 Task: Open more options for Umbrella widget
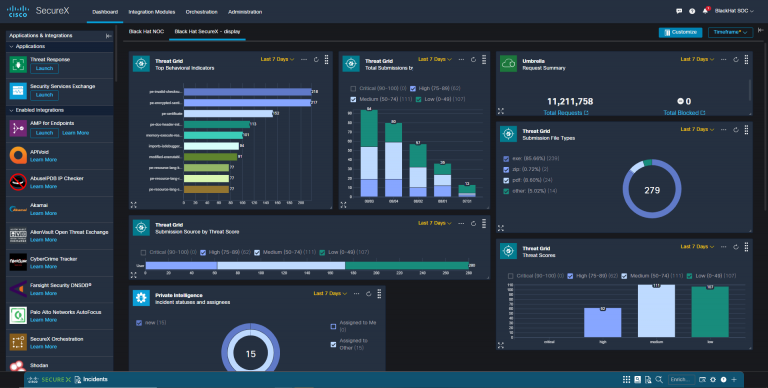point(723,59)
